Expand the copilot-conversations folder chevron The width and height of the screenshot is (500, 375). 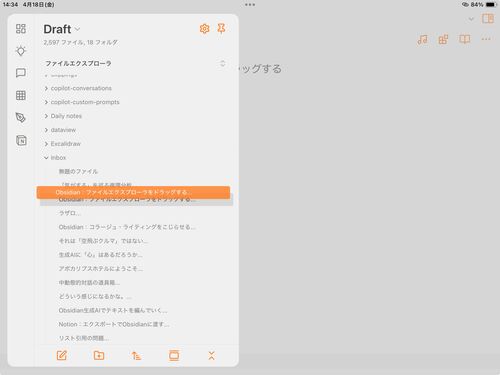click(x=46, y=88)
